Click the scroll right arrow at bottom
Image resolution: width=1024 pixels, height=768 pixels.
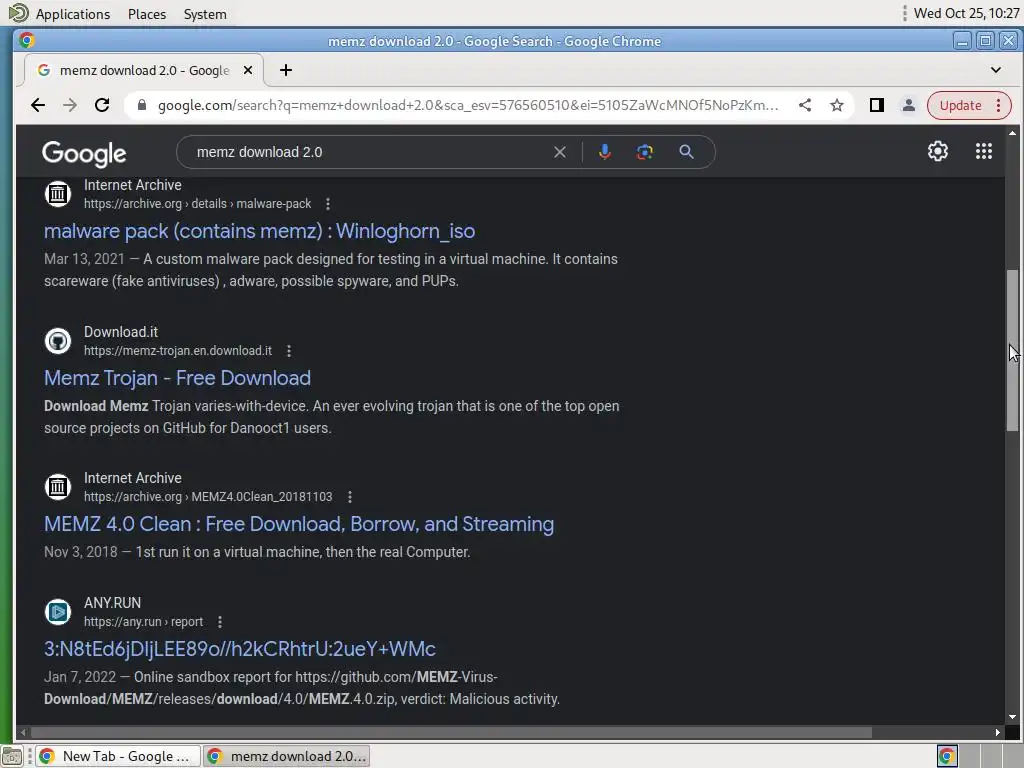point(997,732)
